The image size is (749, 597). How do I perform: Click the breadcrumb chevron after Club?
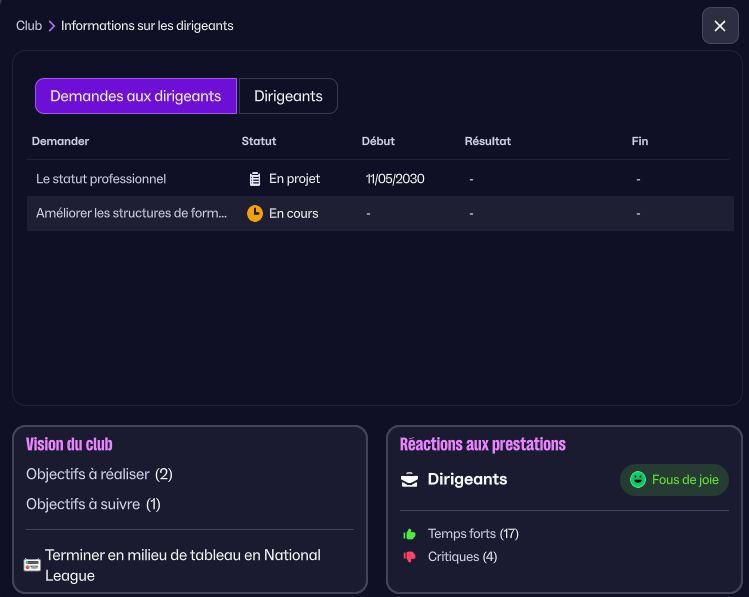(x=52, y=26)
